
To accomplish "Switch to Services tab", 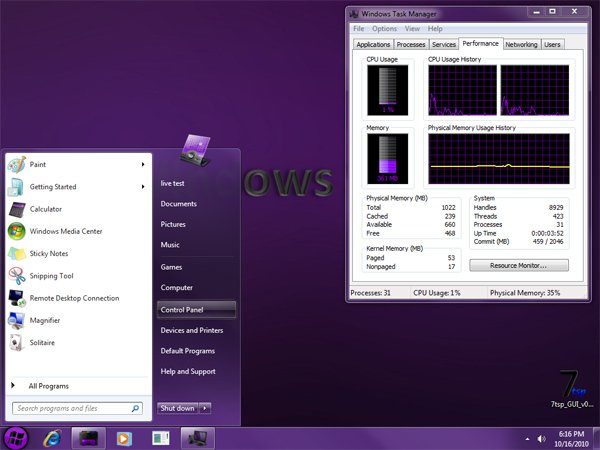I will click(444, 44).
